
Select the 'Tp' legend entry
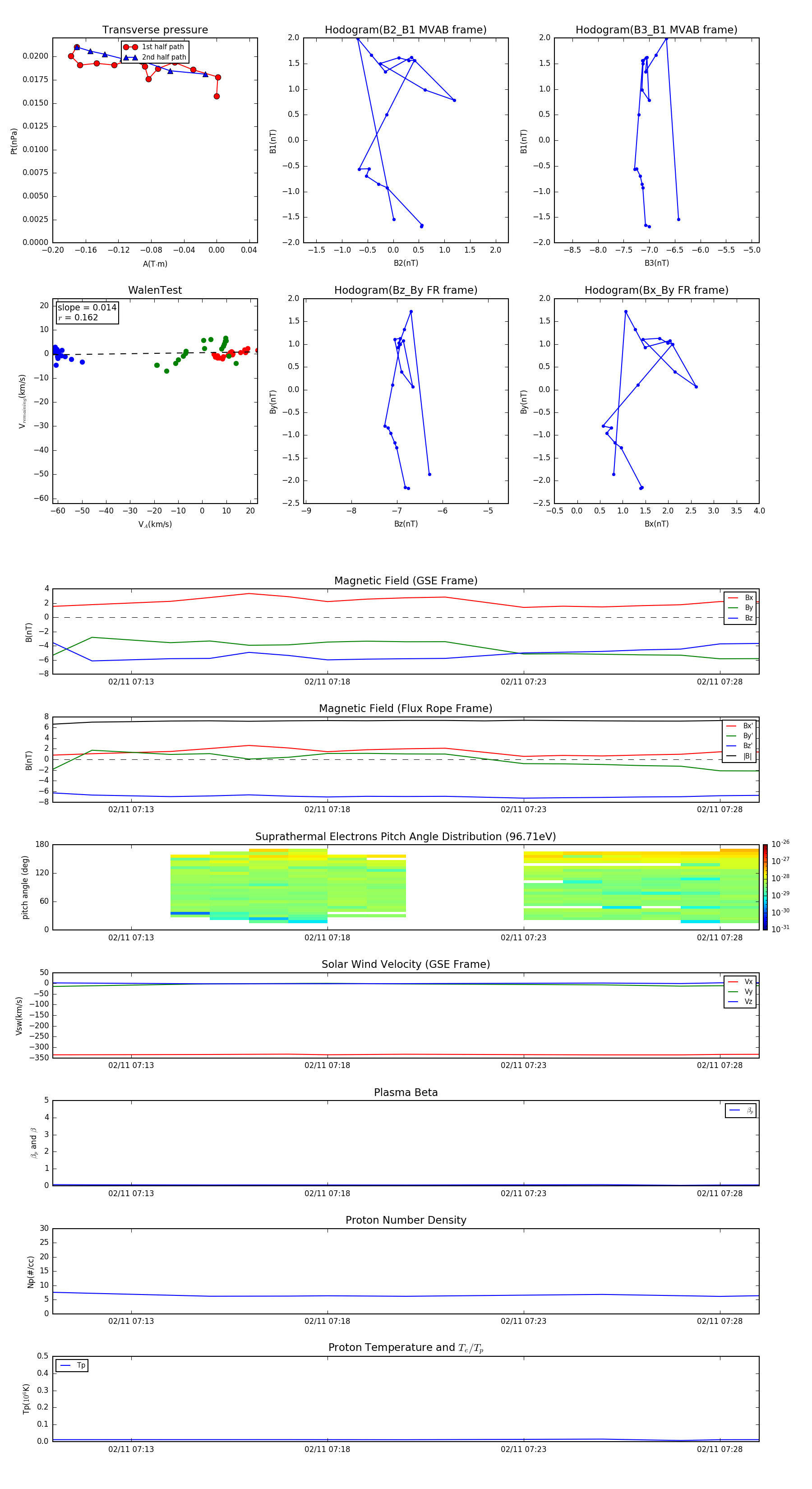[x=72, y=1365]
